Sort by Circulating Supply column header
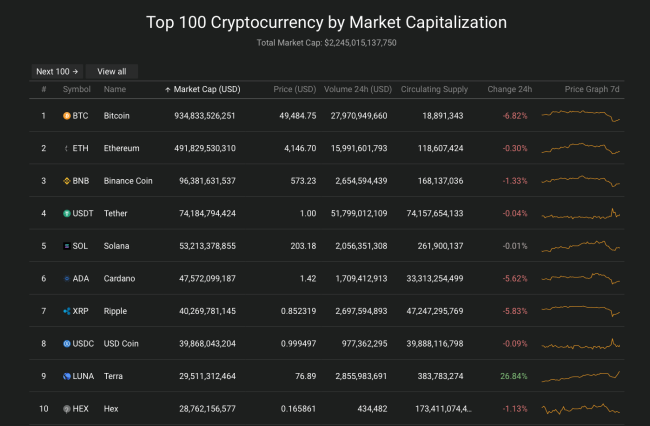 tap(434, 90)
